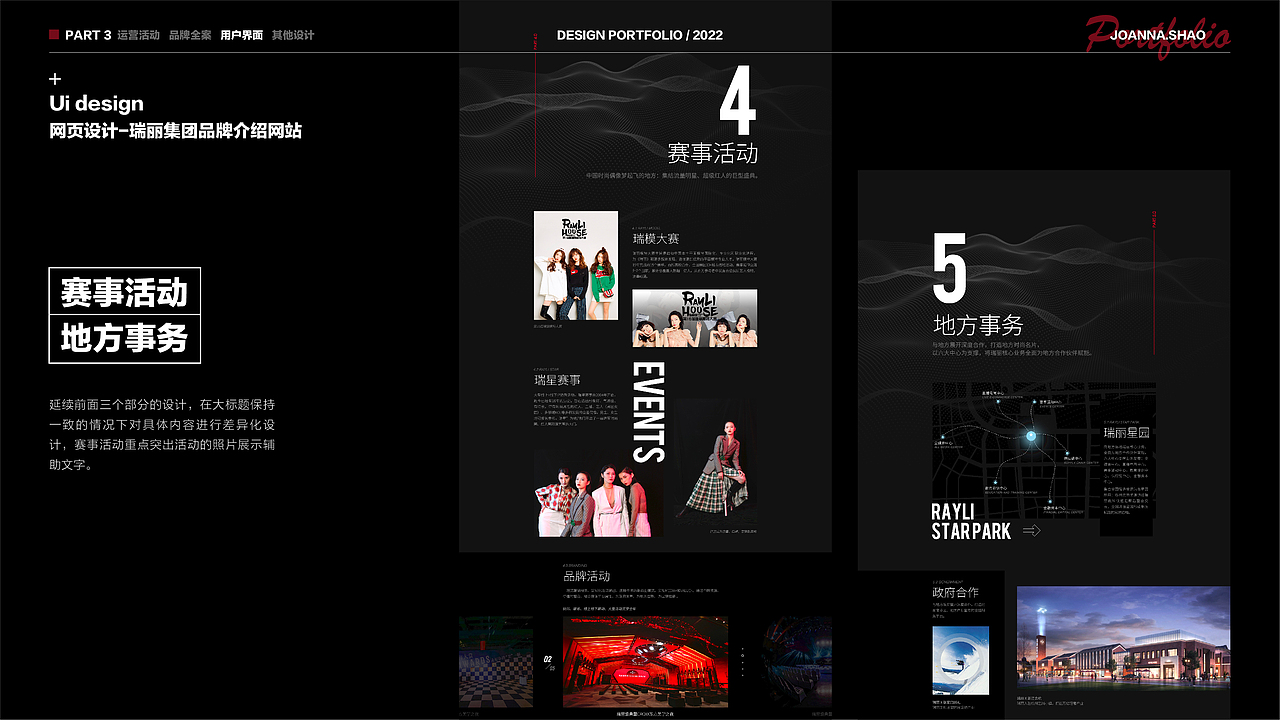
Task: Select the boxed 赛事活动 label on left
Action: point(124,292)
